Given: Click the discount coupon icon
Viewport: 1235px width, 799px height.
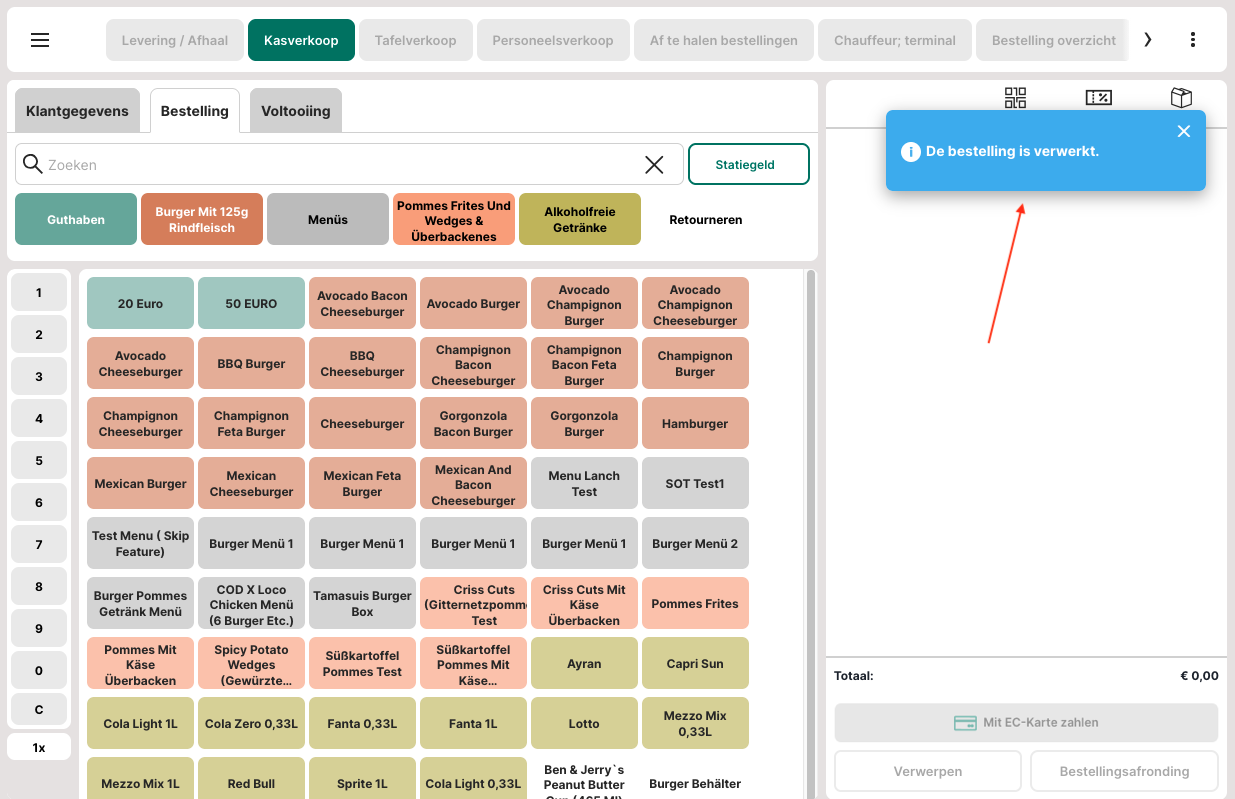Looking at the screenshot, I should 1098,97.
